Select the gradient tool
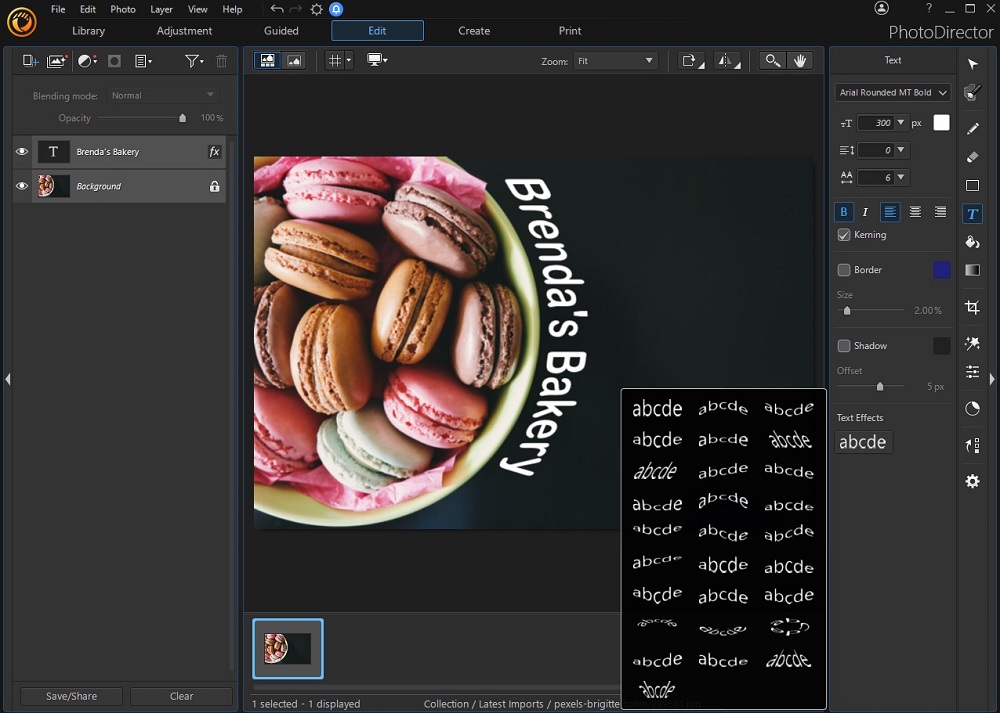Viewport: 1000px width, 713px height. 972,270
